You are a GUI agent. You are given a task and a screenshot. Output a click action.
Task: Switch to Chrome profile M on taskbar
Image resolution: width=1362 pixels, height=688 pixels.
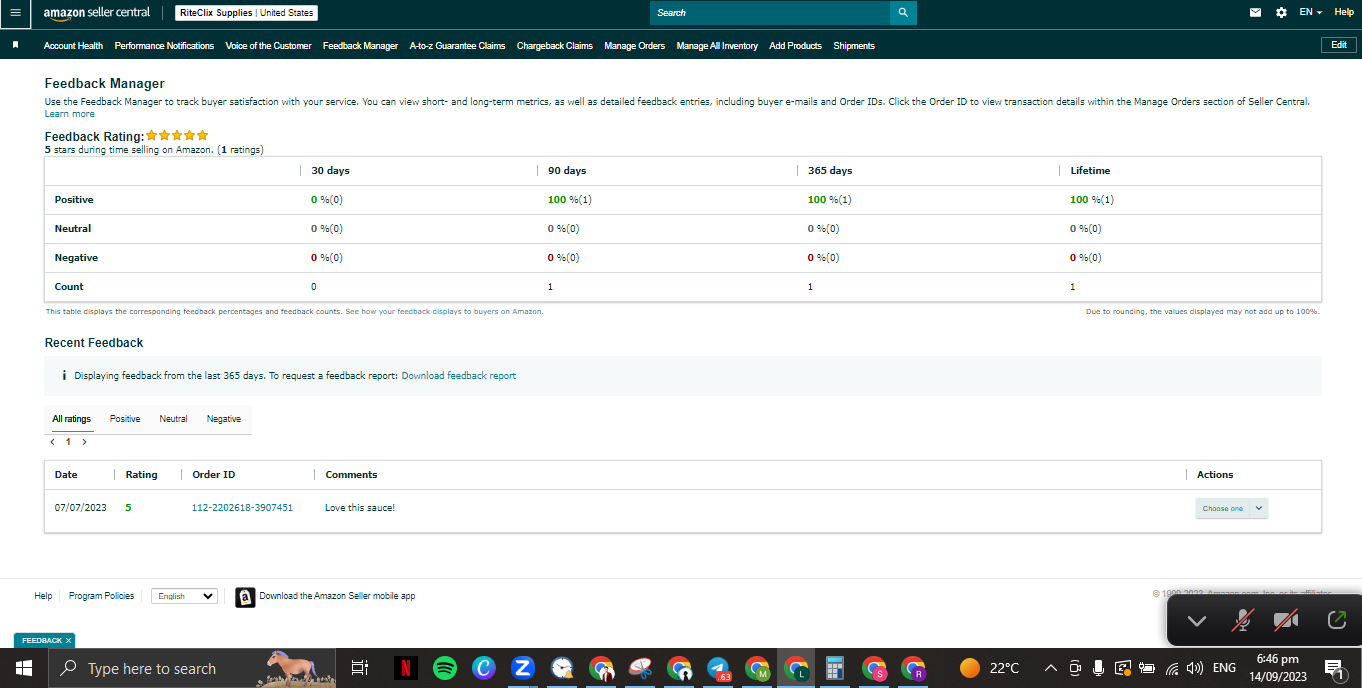pos(757,668)
